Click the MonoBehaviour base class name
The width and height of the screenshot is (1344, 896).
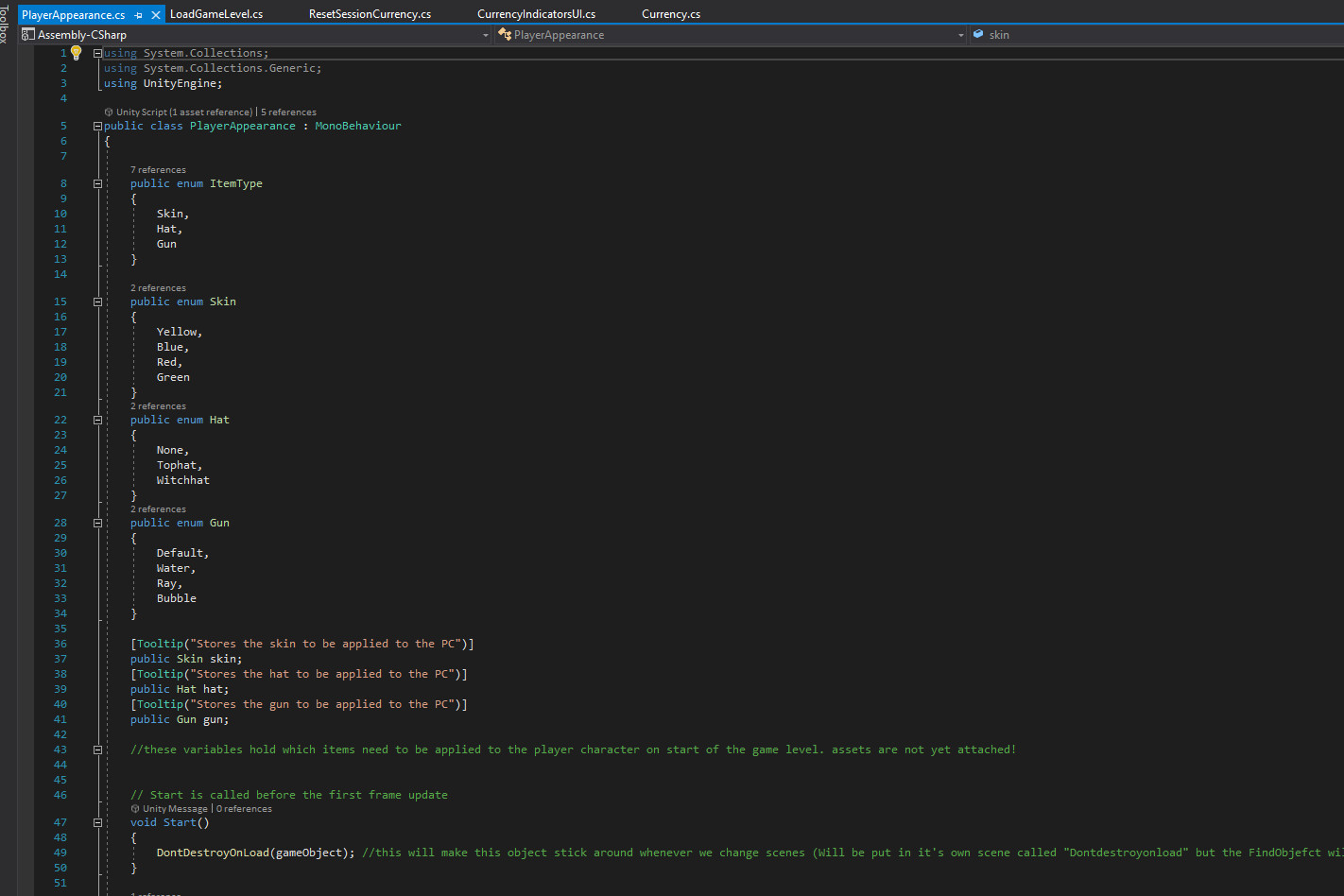358,126
